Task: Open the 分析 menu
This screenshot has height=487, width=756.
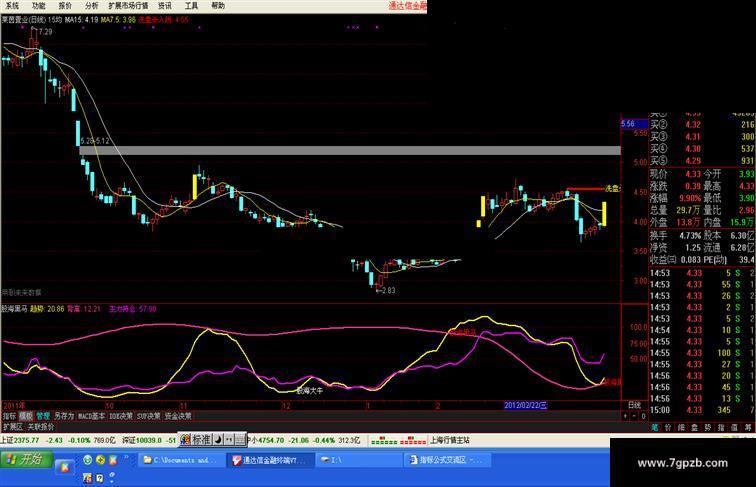Action: (x=91, y=6)
